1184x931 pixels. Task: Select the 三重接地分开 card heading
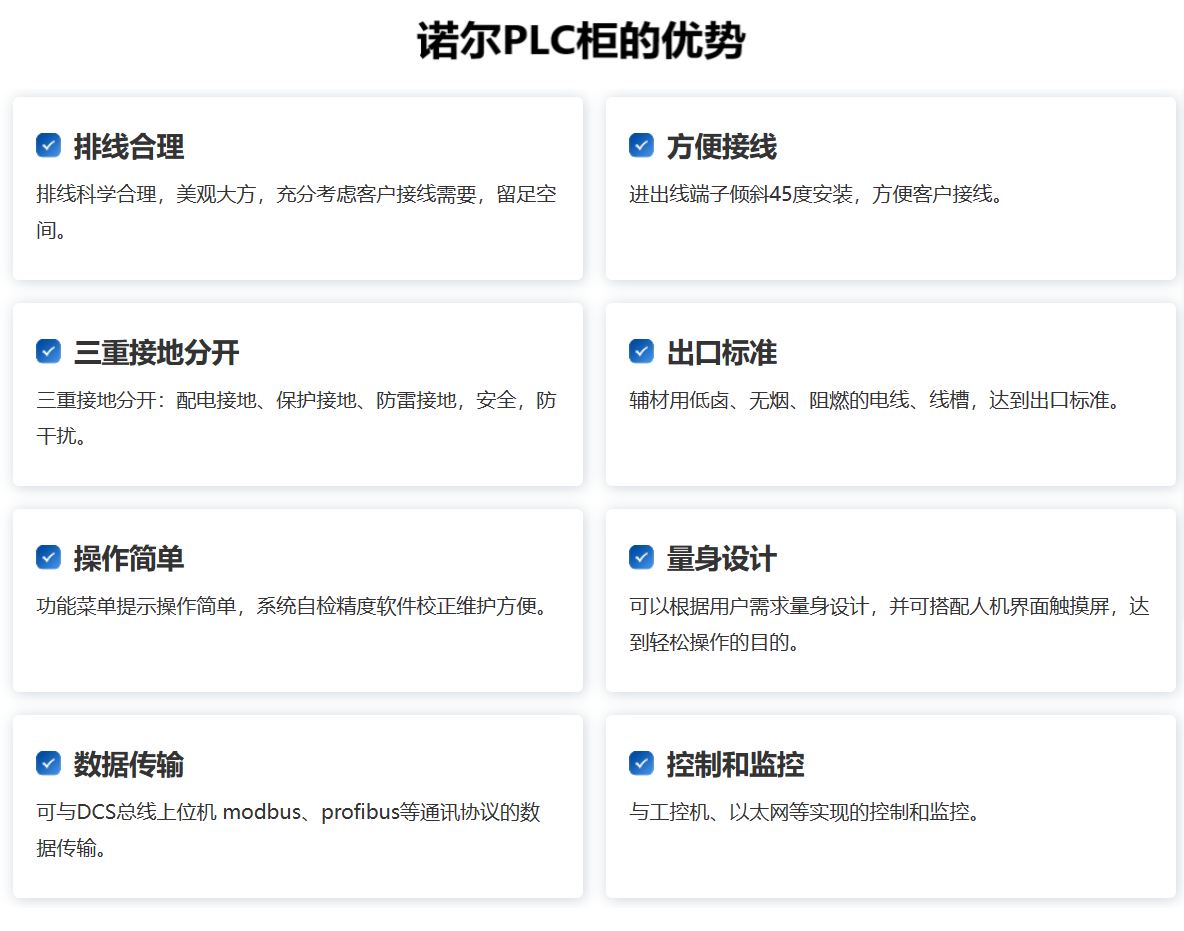156,353
